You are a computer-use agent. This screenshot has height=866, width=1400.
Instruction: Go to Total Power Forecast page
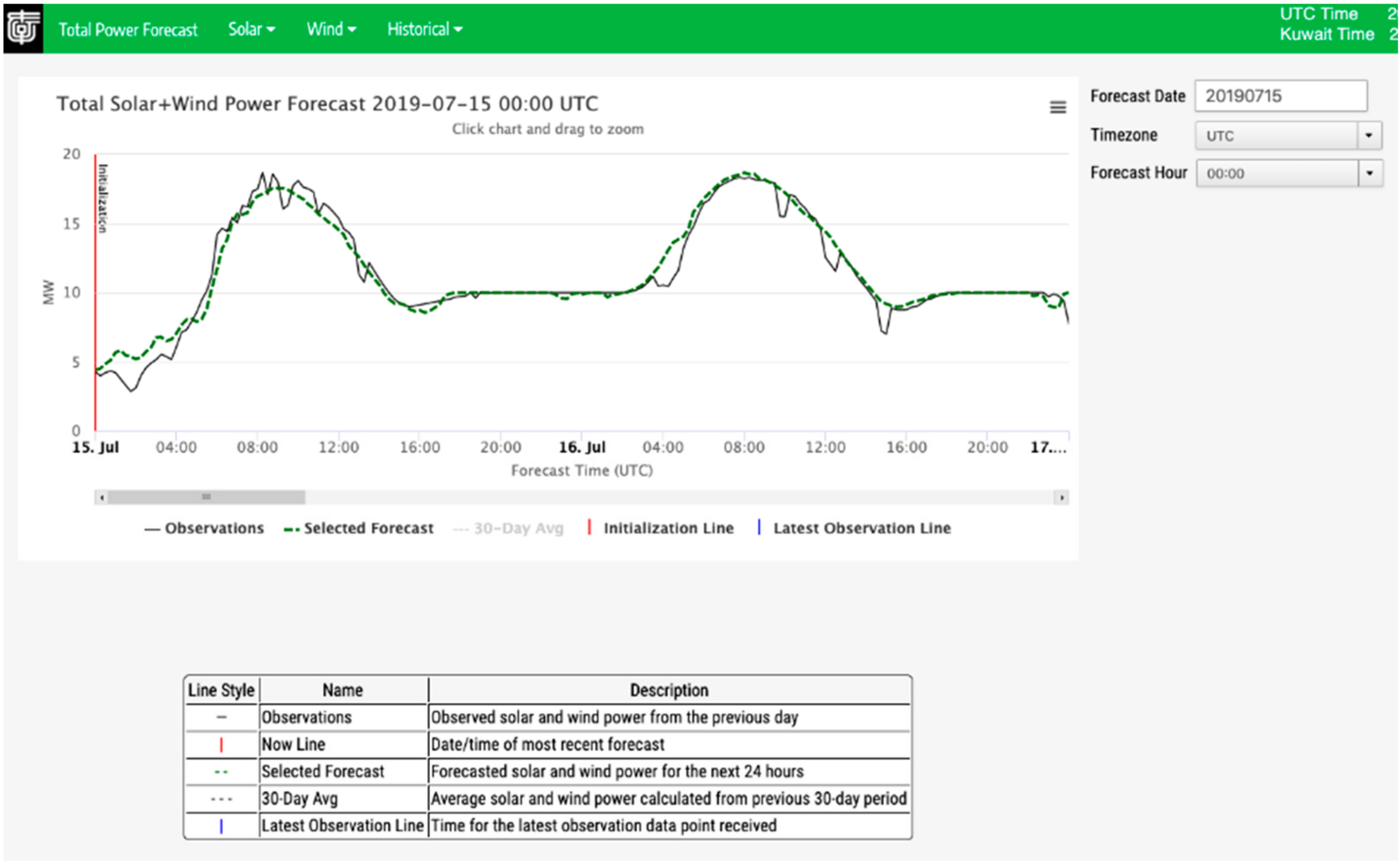128,30
